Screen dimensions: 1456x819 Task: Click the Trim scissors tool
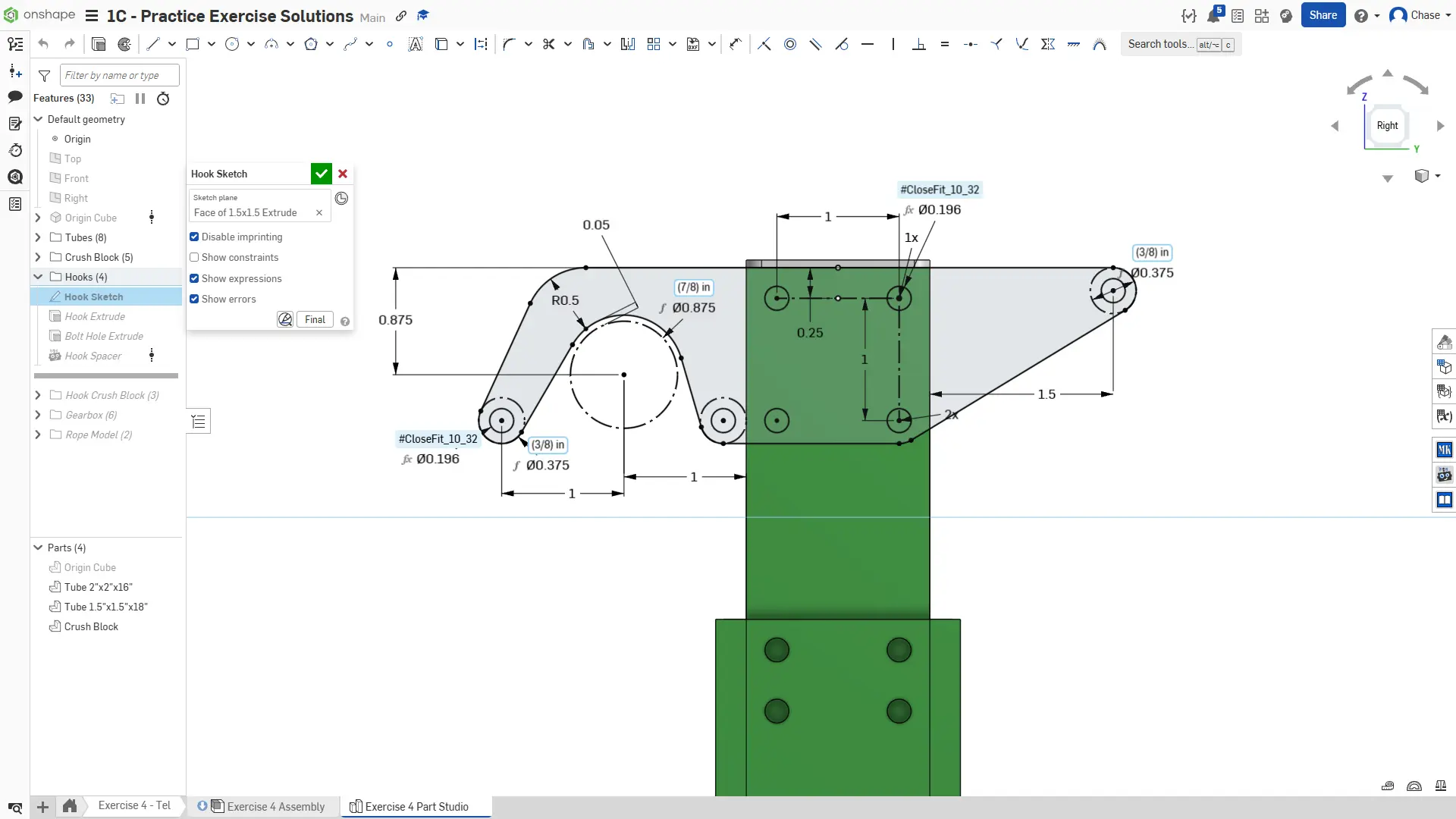pyautogui.click(x=549, y=44)
